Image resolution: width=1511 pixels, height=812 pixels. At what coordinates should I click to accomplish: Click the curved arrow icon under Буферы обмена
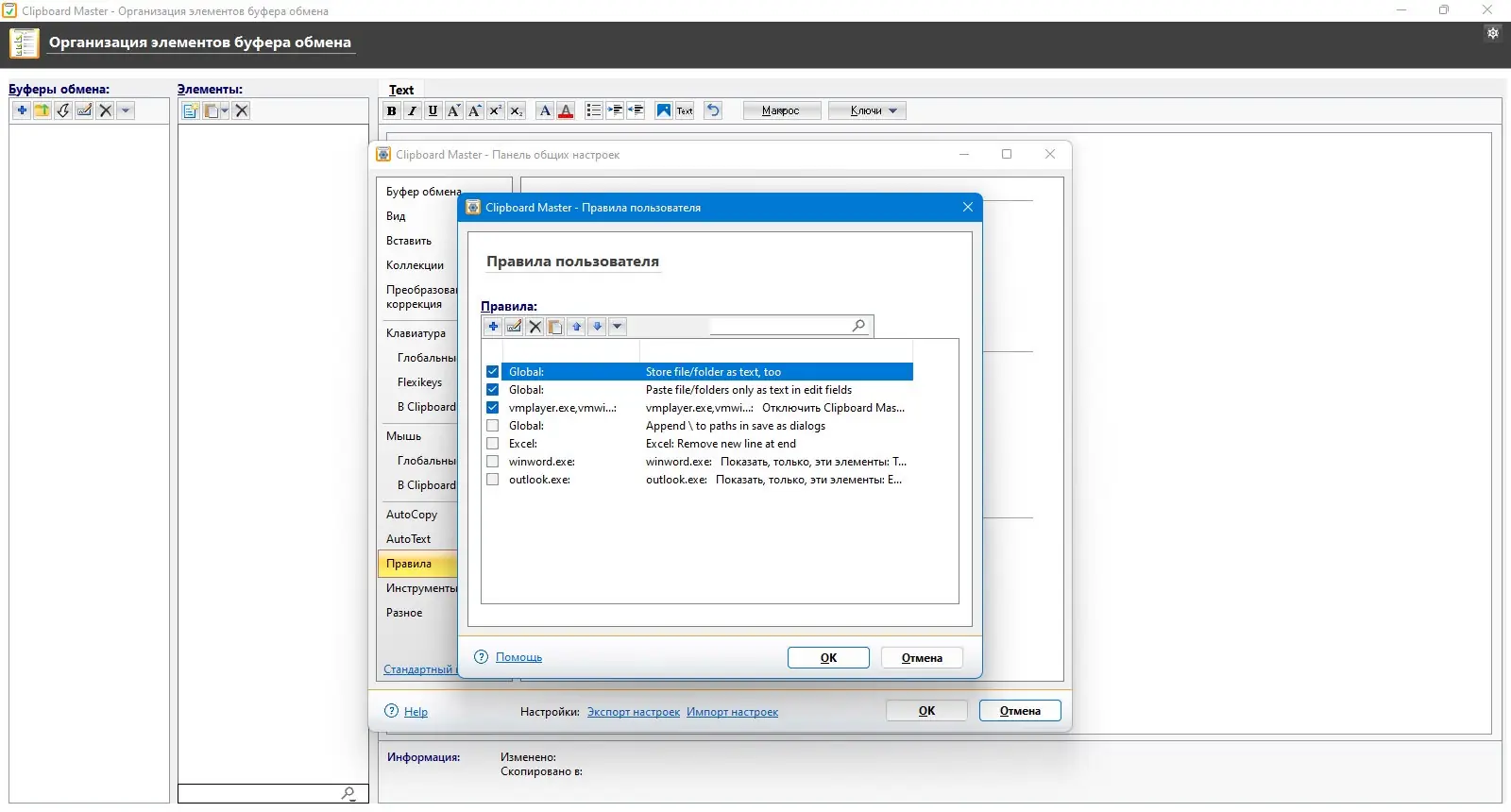[x=63, y=110]
